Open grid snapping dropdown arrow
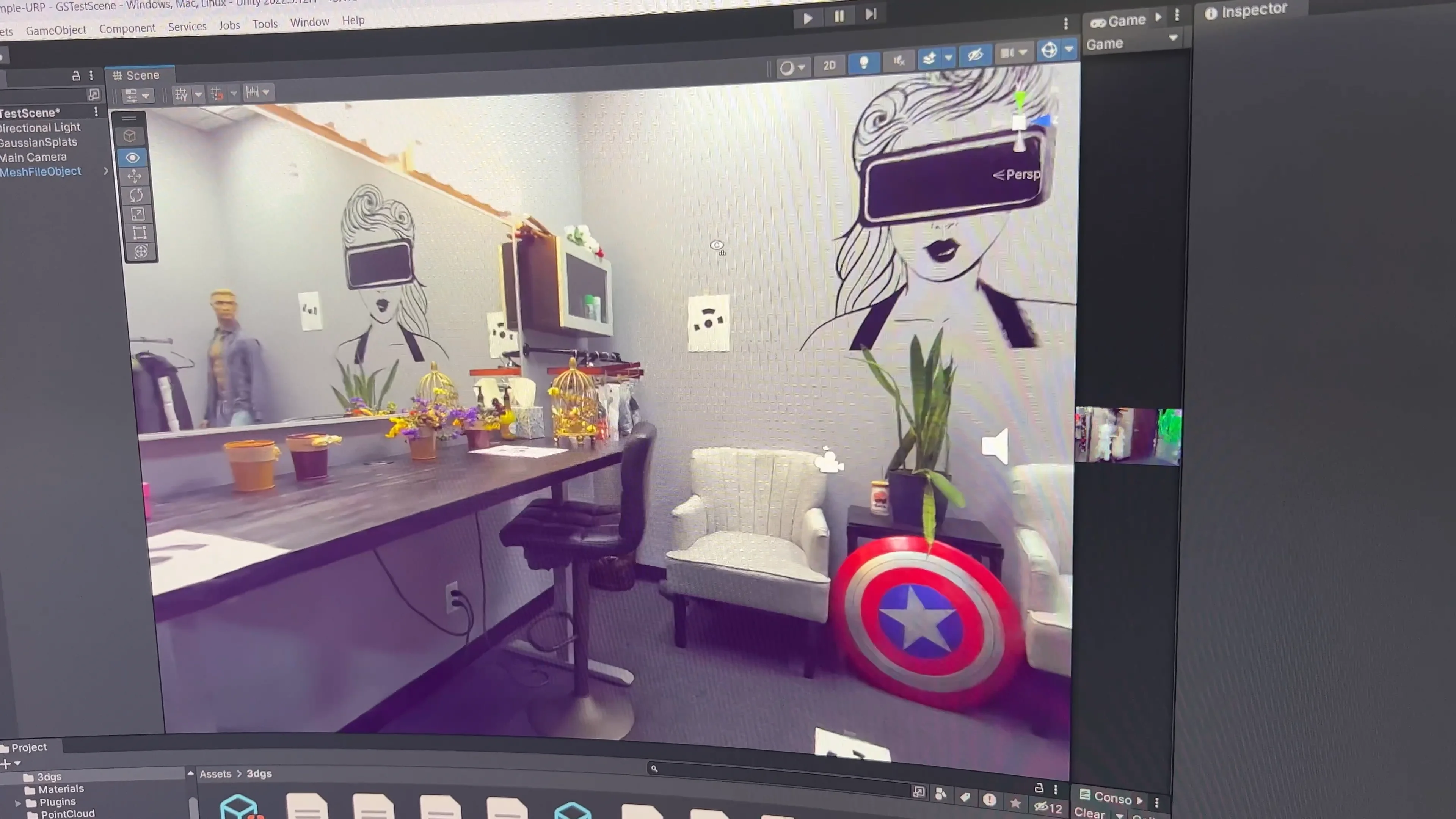 (234, 93)
